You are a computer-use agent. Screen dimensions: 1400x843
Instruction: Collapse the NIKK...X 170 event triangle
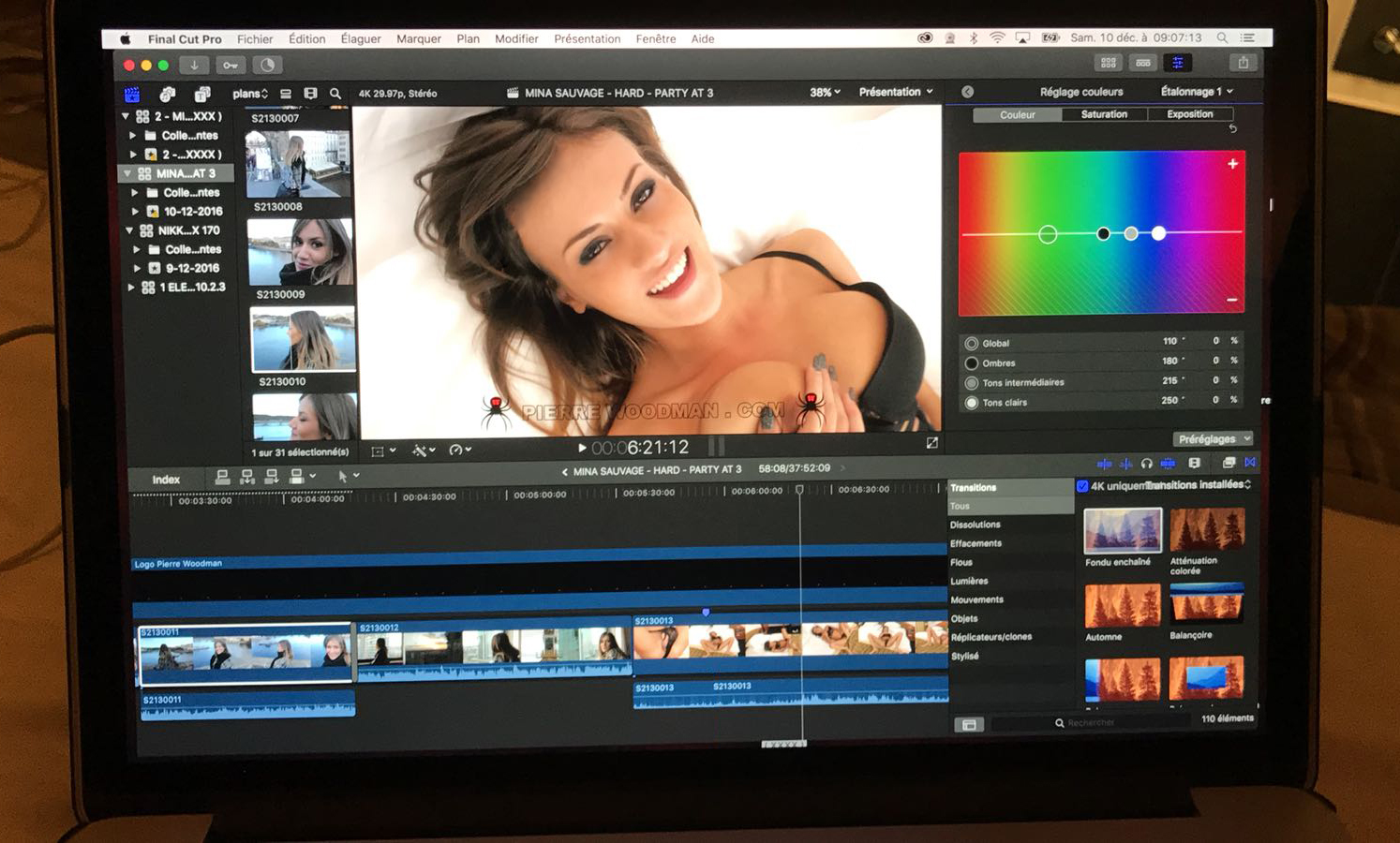click(130, 230)
